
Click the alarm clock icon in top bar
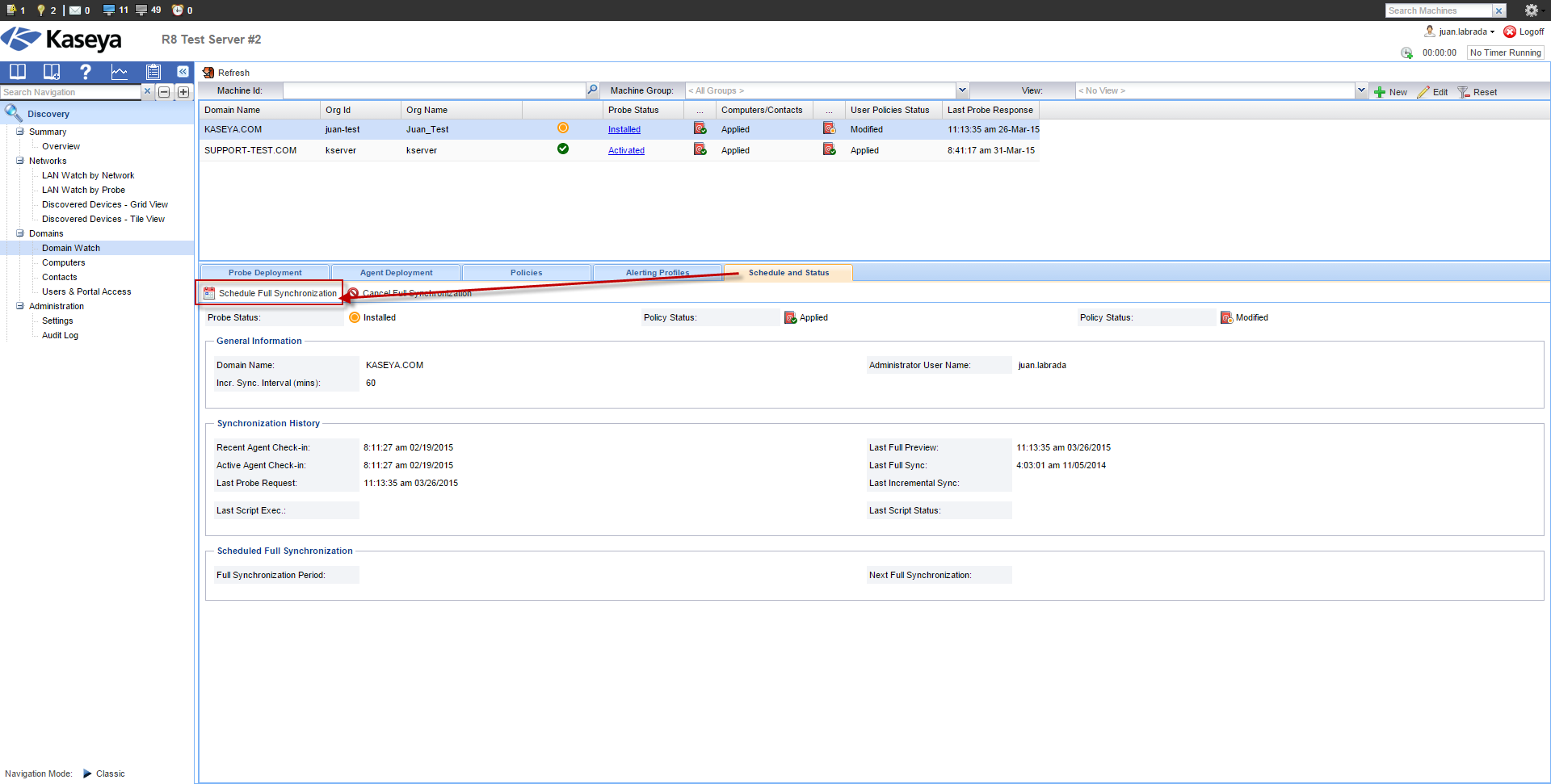pyautogui.click(x=178, y=10)
